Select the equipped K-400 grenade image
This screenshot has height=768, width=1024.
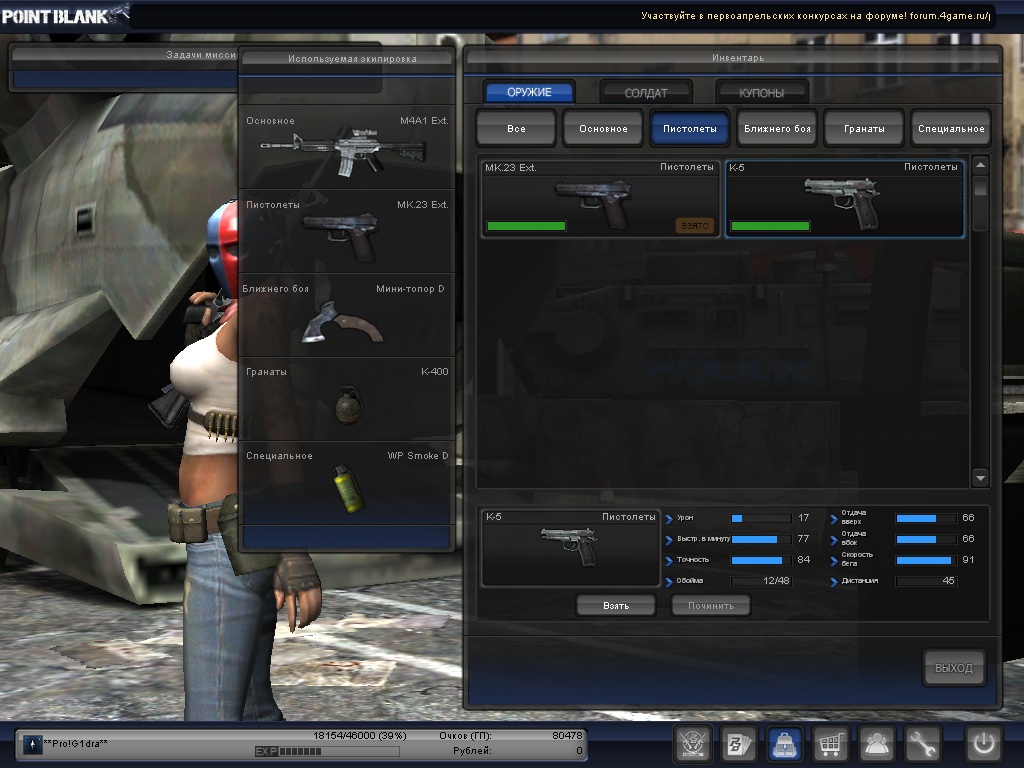[348, 405]
